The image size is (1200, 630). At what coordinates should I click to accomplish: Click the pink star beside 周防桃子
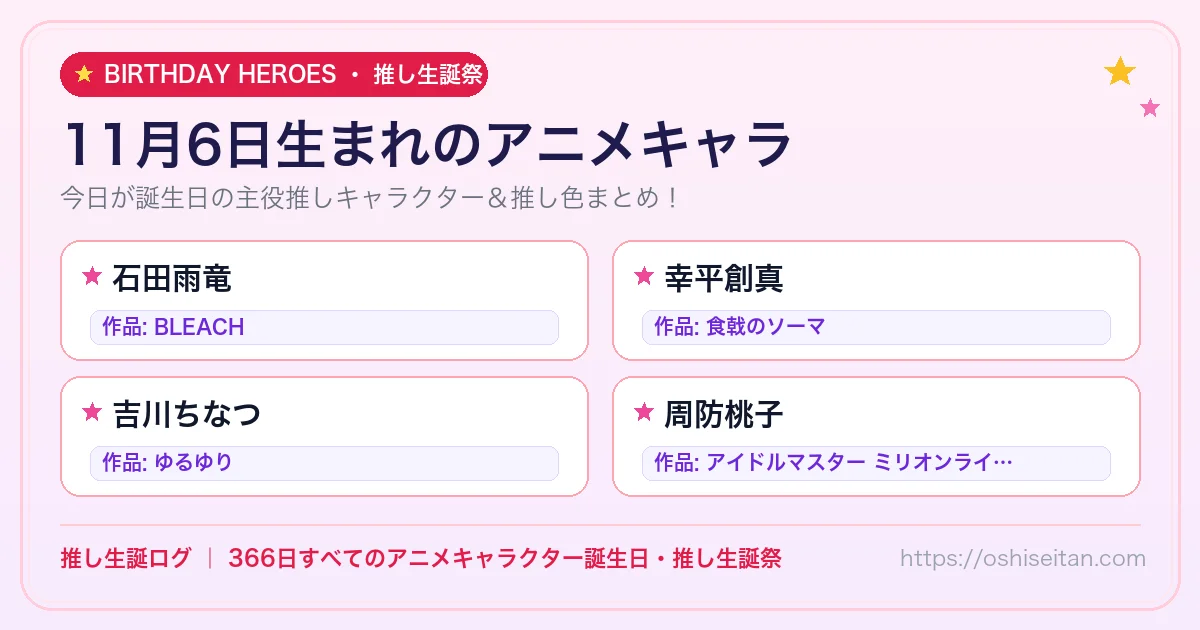[644, 412]
